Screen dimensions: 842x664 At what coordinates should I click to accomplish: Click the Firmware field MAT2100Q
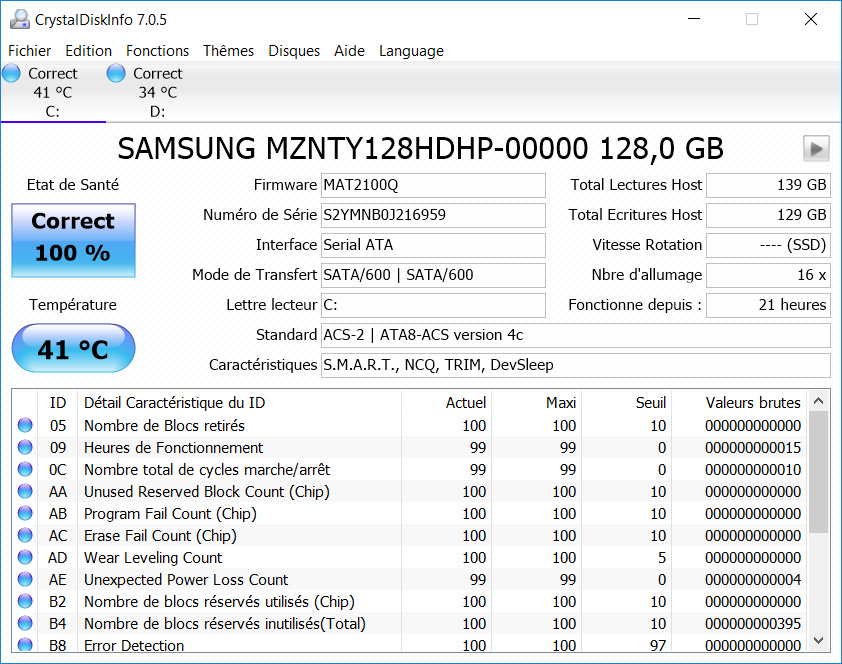click(x=433, y=185)
